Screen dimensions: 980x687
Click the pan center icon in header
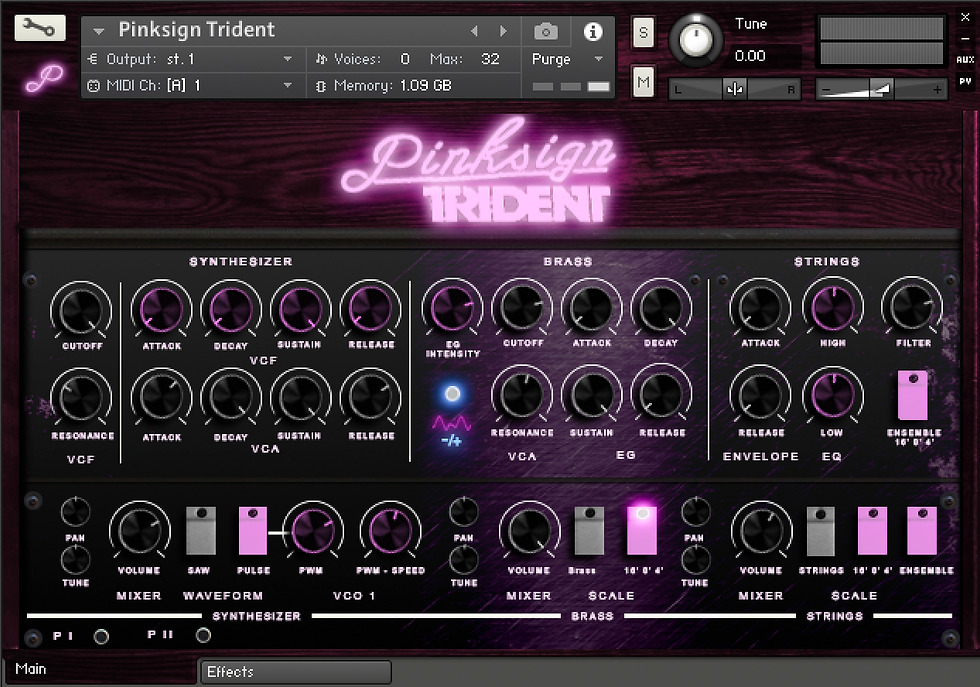(734, 89)
